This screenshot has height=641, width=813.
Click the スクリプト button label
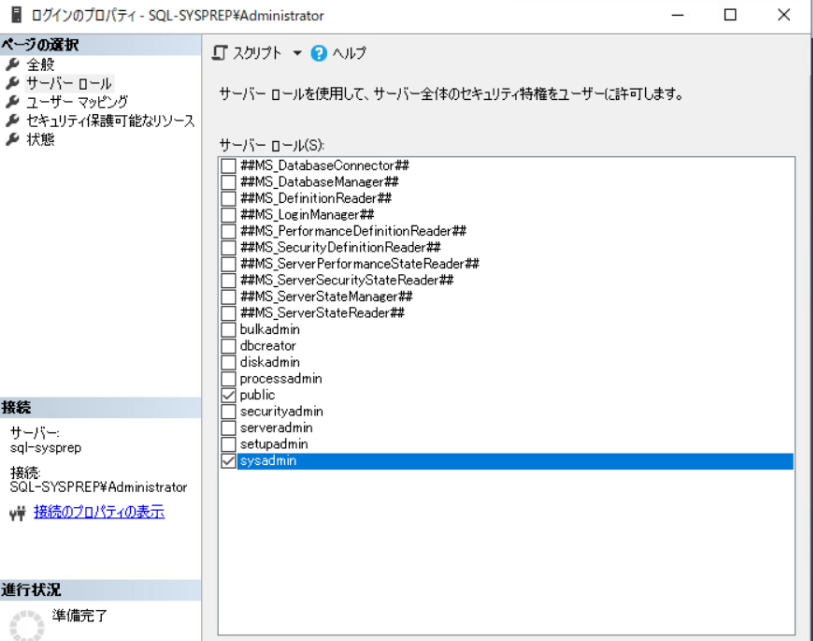click(257, 53)
